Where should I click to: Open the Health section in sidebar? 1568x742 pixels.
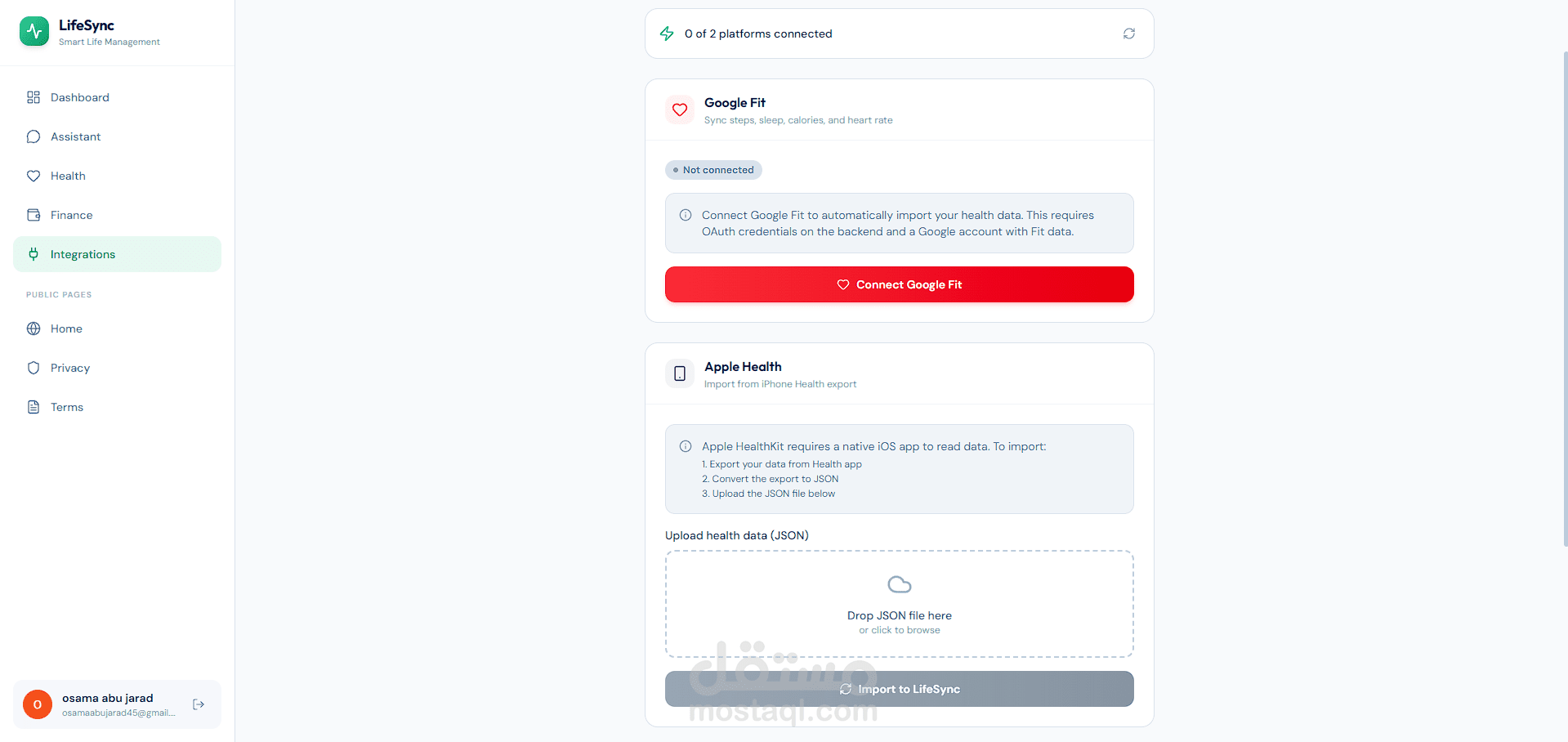tap(68, 176)
